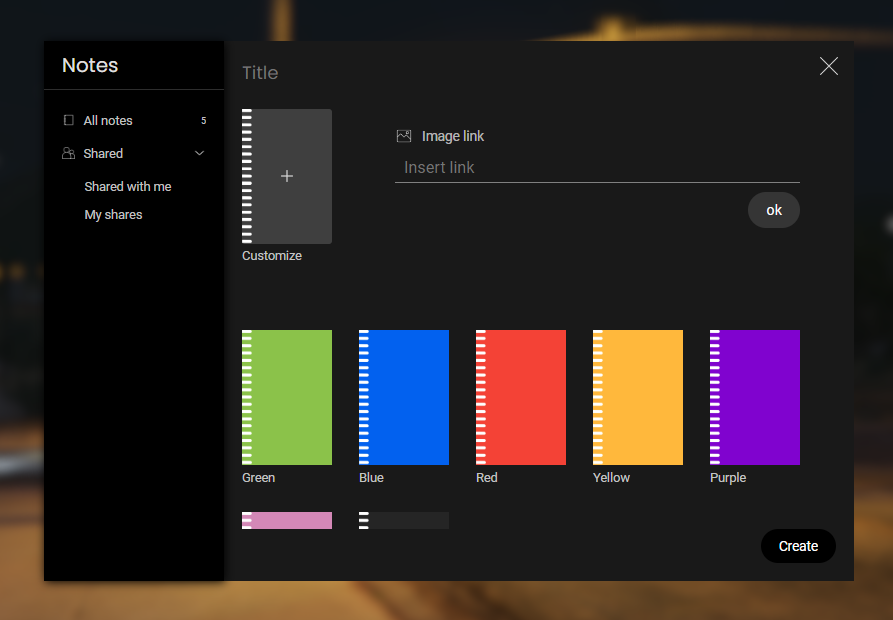The height and width of the screenshot is (620, 893).
Task: Select the Purple notebook cover
Action: click(755, 397)
